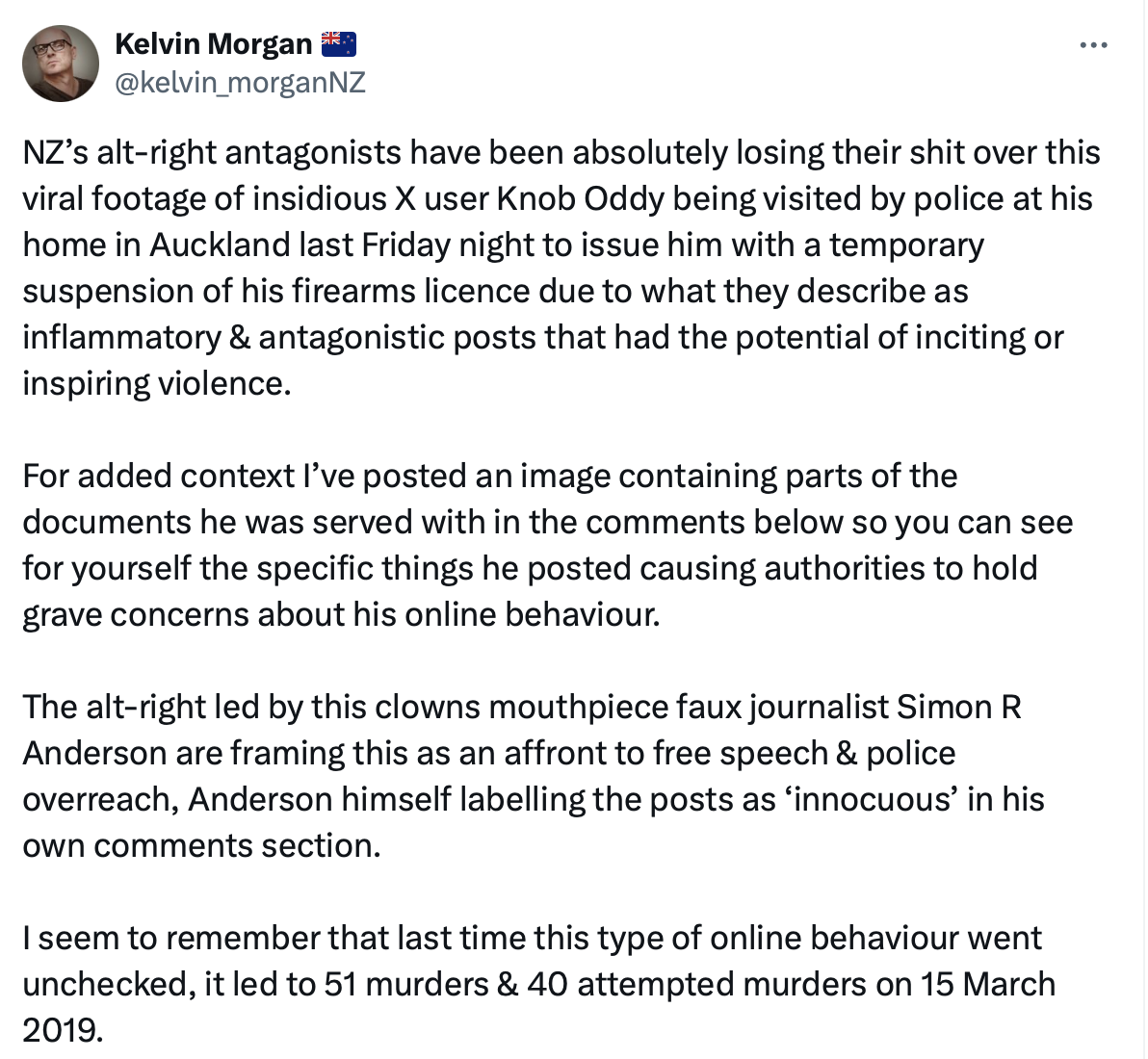This screenshot has width=1148, height=1059.
Task: Click the name "Knob Oddy" in the tweet
Action: point(581,198)
